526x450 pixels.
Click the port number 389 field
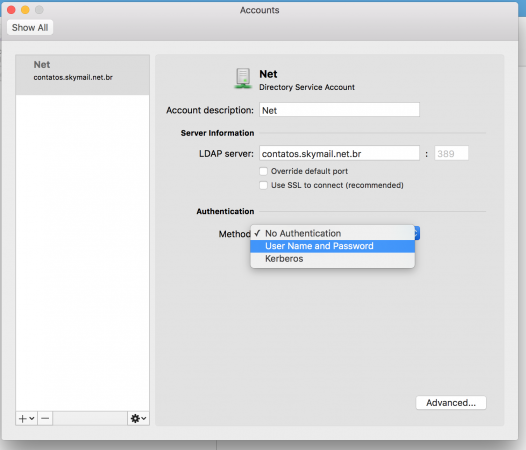tap(451, 154)
